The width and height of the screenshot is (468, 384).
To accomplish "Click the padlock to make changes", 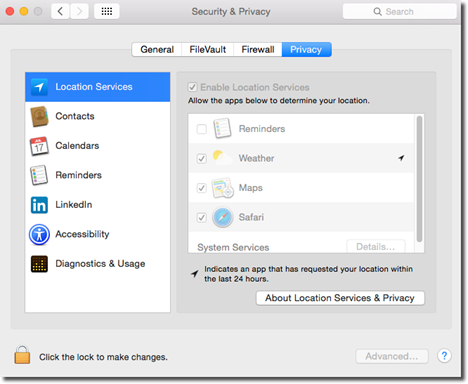I will (x=22, y=354).
